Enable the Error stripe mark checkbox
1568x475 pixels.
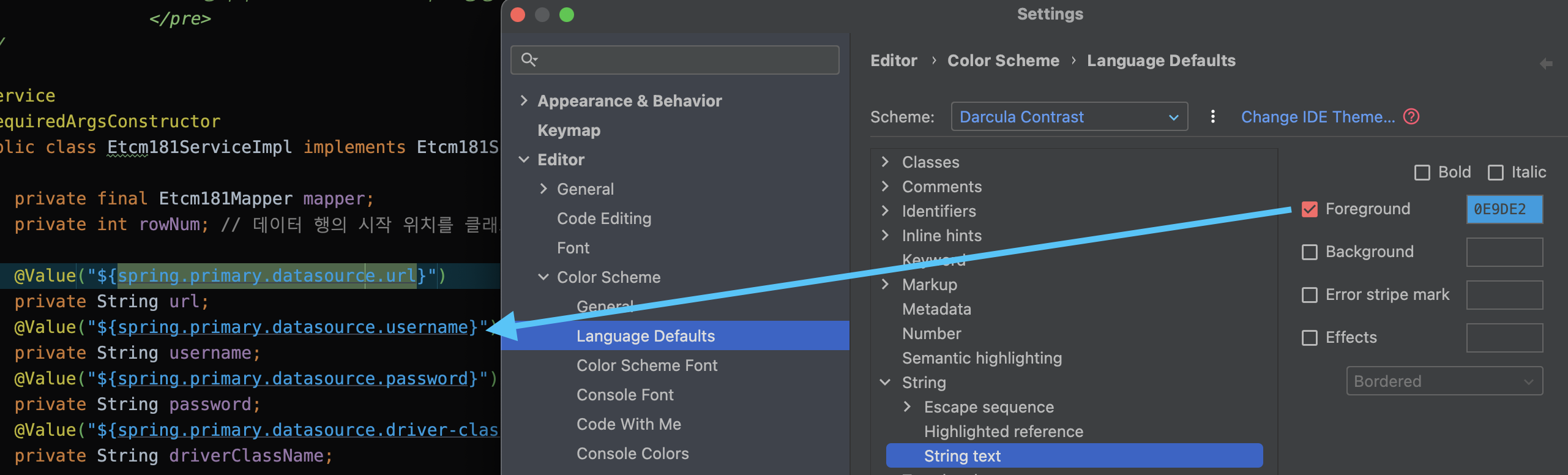(x=1310, y=295)
